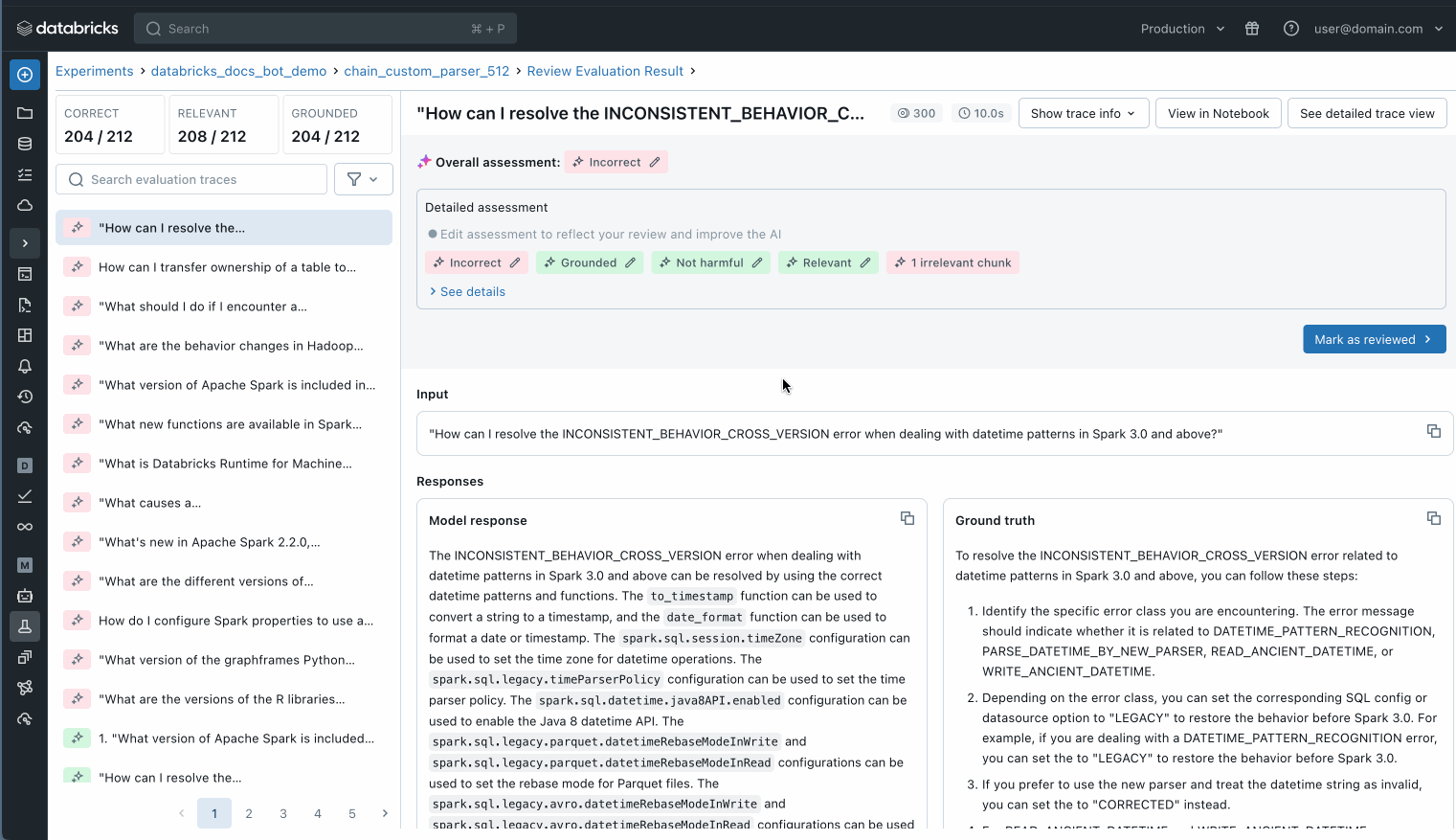Click the blue New plus icon in sidebar
Viewport: 1456px width, 840px height.
point(25,75)
